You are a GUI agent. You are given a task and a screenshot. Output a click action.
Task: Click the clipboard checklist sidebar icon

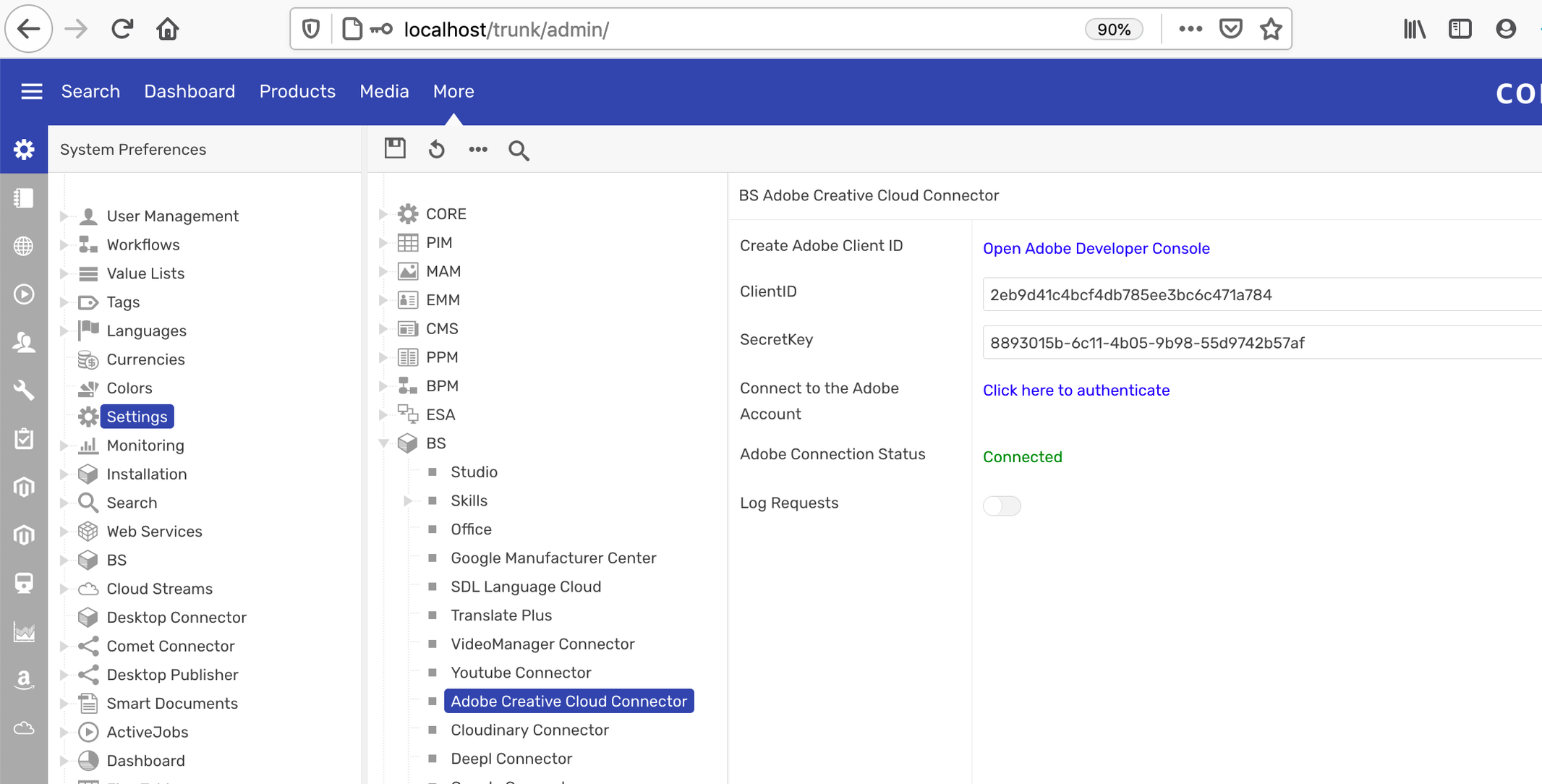(x=24, y=438)
